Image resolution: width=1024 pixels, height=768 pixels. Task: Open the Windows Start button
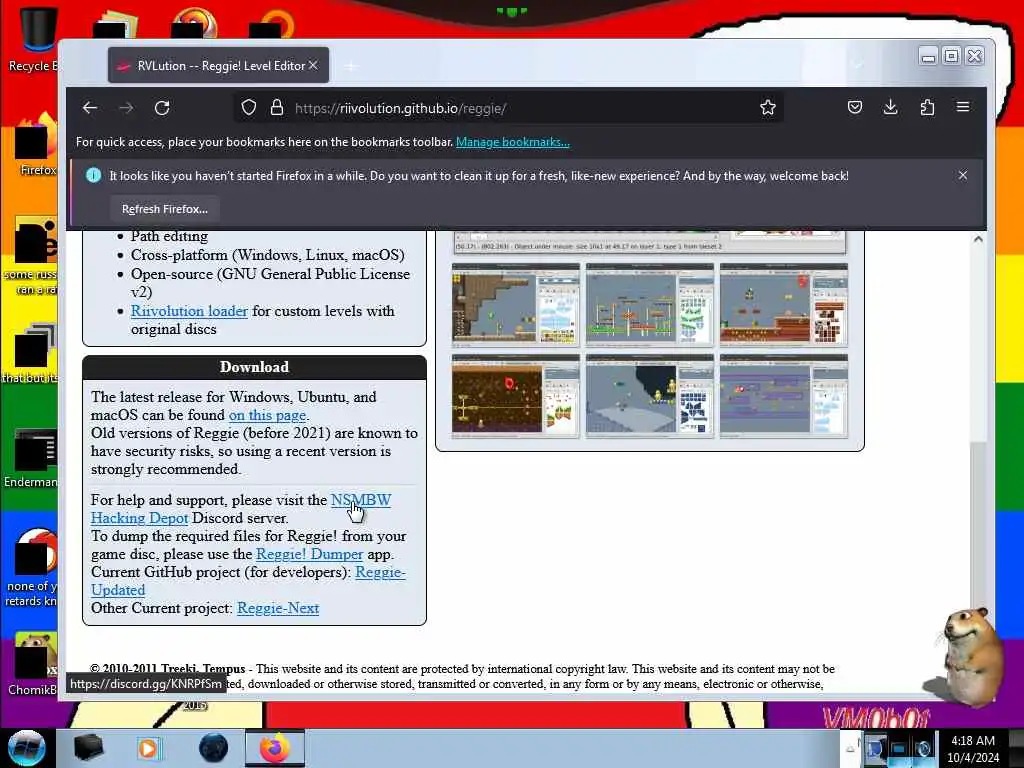(x=26, y=748)
